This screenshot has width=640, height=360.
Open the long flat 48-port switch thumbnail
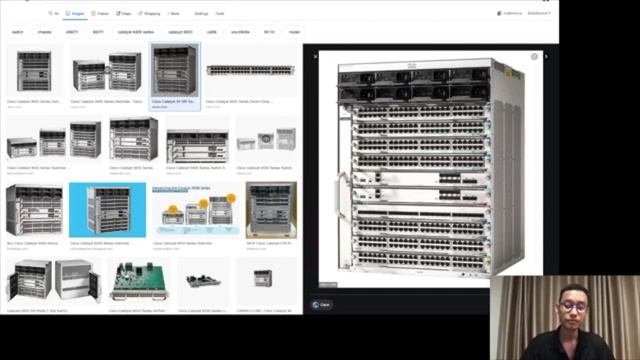(250, 71)
